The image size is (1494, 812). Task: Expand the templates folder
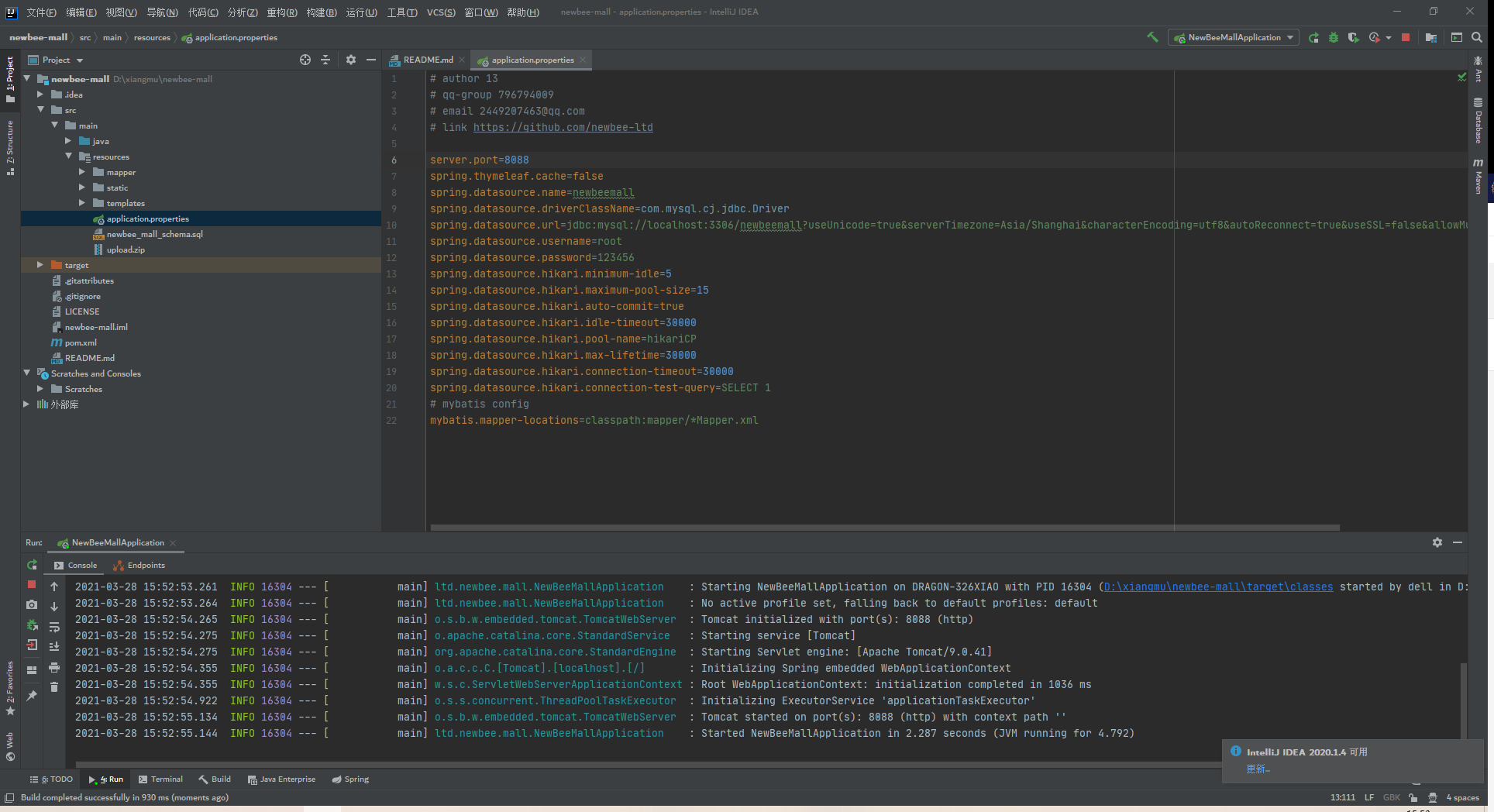[82, 203]
